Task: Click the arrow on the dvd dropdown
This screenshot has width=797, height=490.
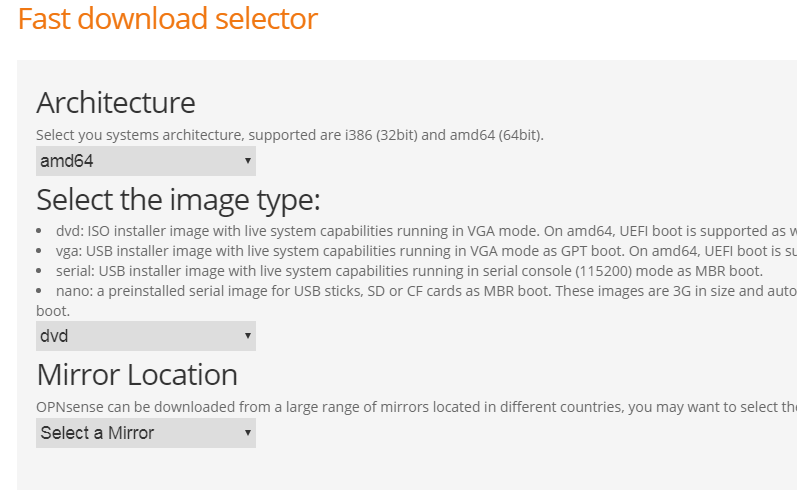Action: pos(247,336)
